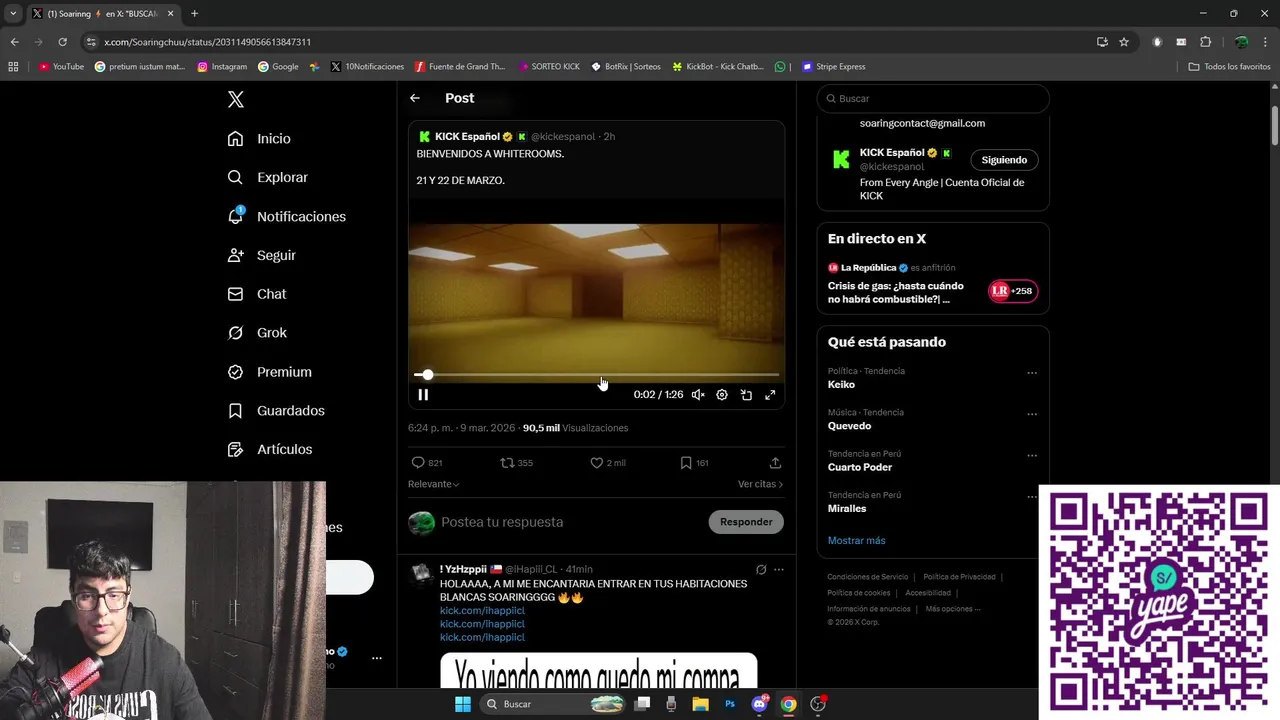Open the YouTube bookmark

(x=61, y=67)
